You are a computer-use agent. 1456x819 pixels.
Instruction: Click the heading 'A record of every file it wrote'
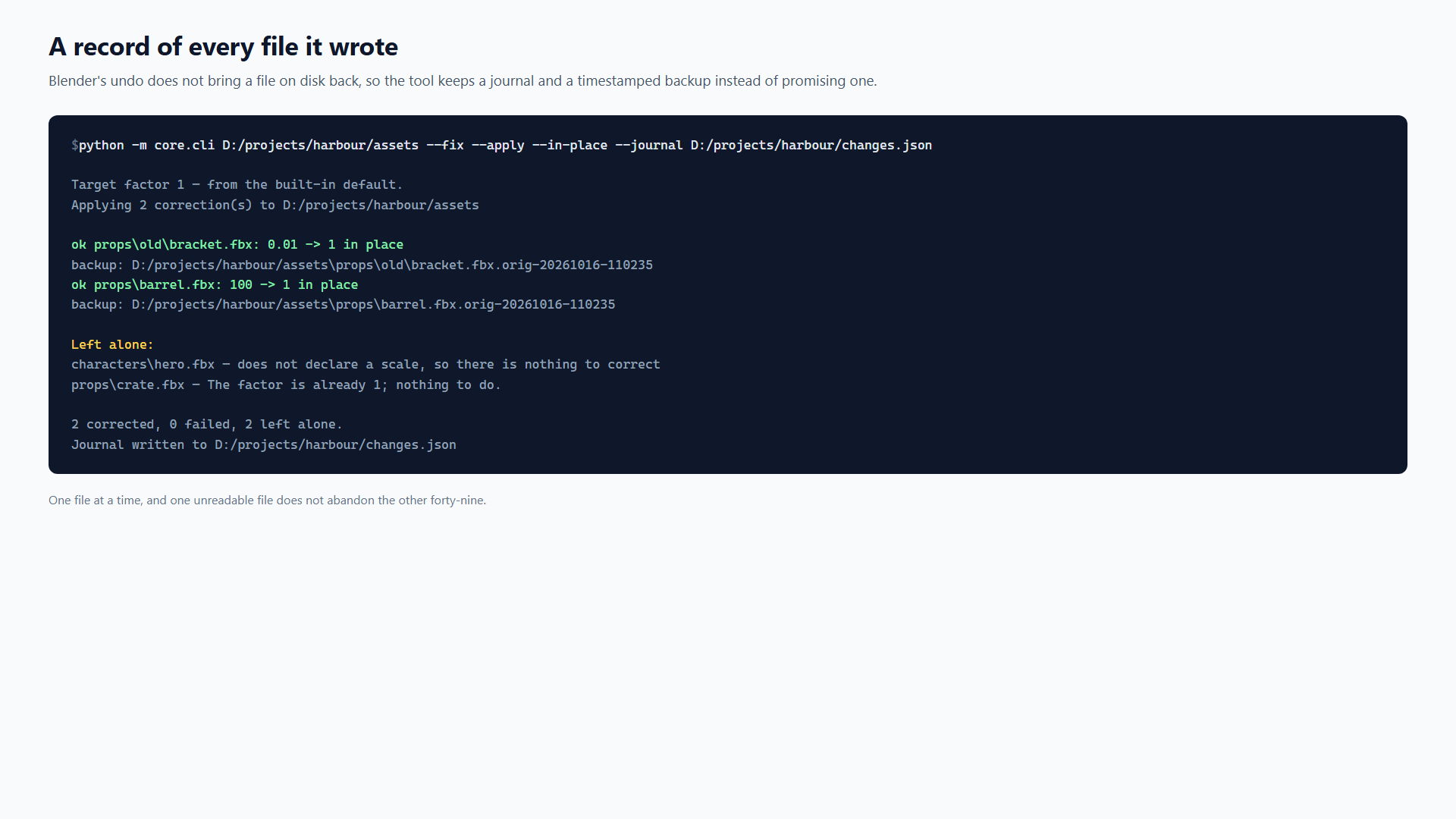(x=223, y=47)
